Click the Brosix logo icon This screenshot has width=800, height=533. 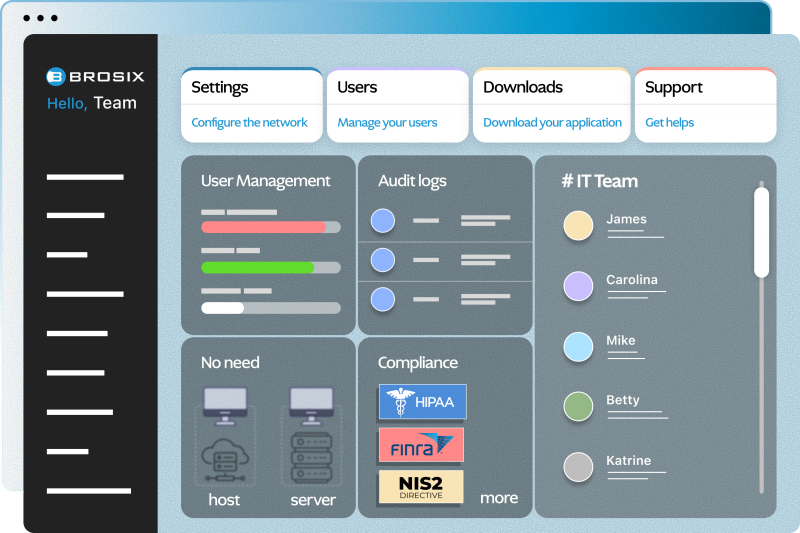pyautogui.click(x=56, y=75)
